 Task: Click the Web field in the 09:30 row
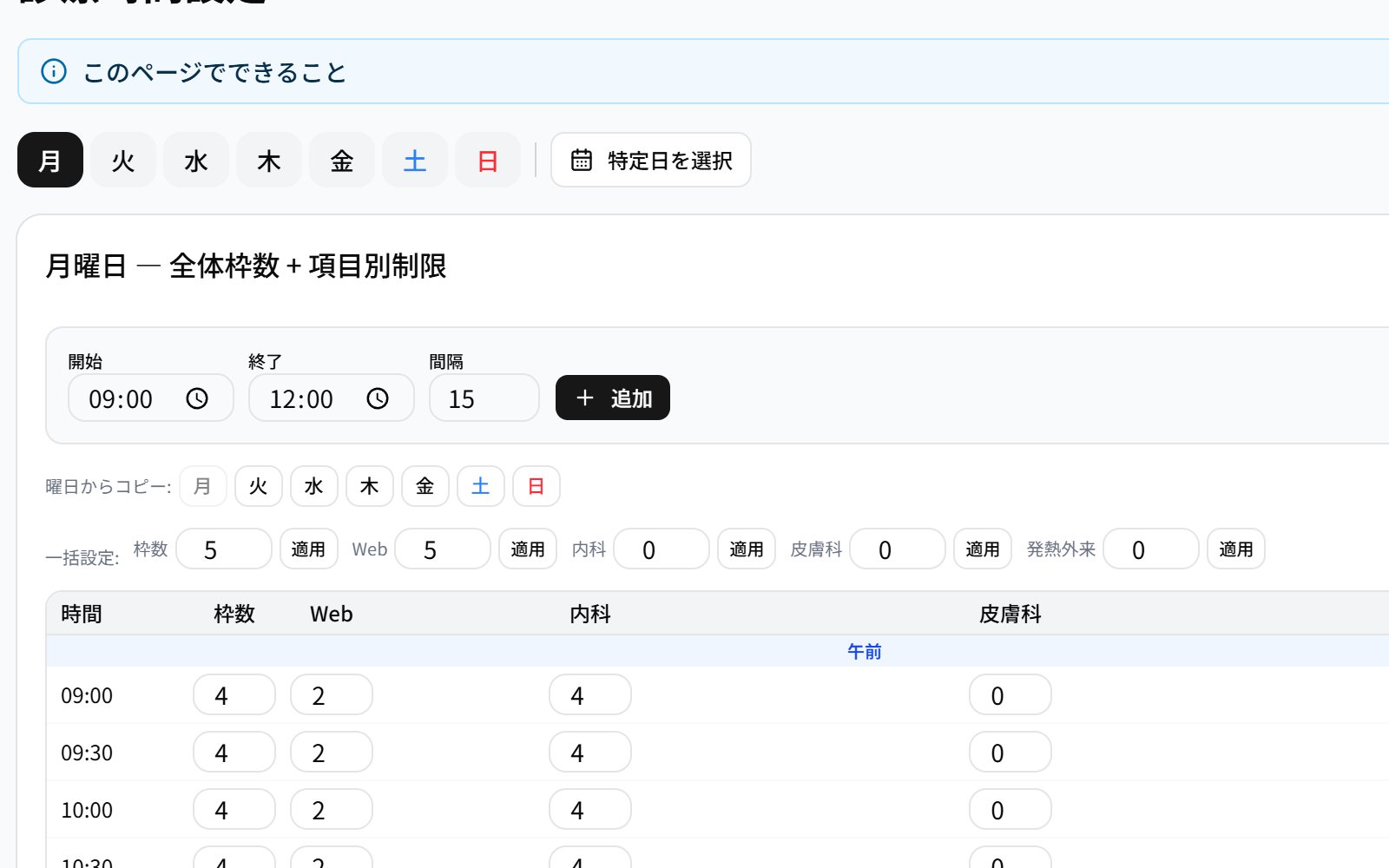(332, 752)
